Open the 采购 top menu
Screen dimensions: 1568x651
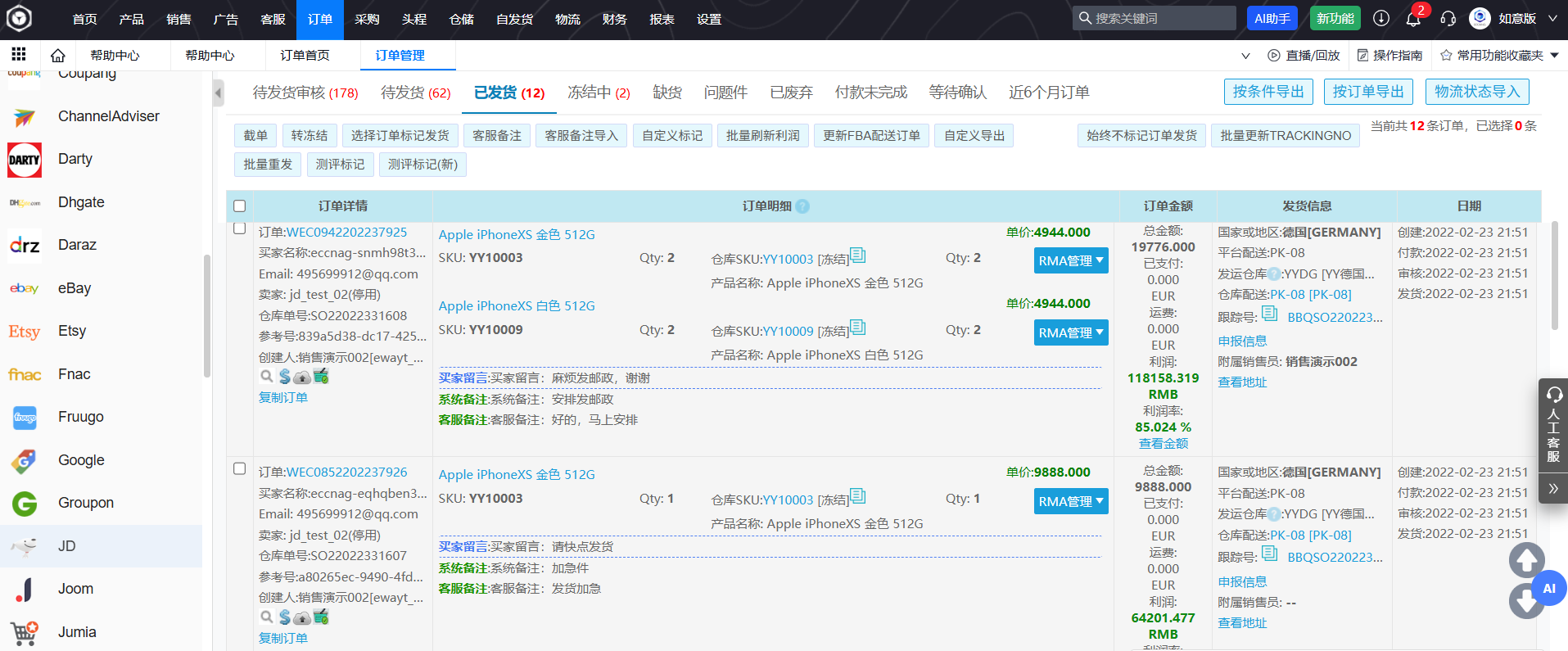pyautogui.click(x=367, y=19)
